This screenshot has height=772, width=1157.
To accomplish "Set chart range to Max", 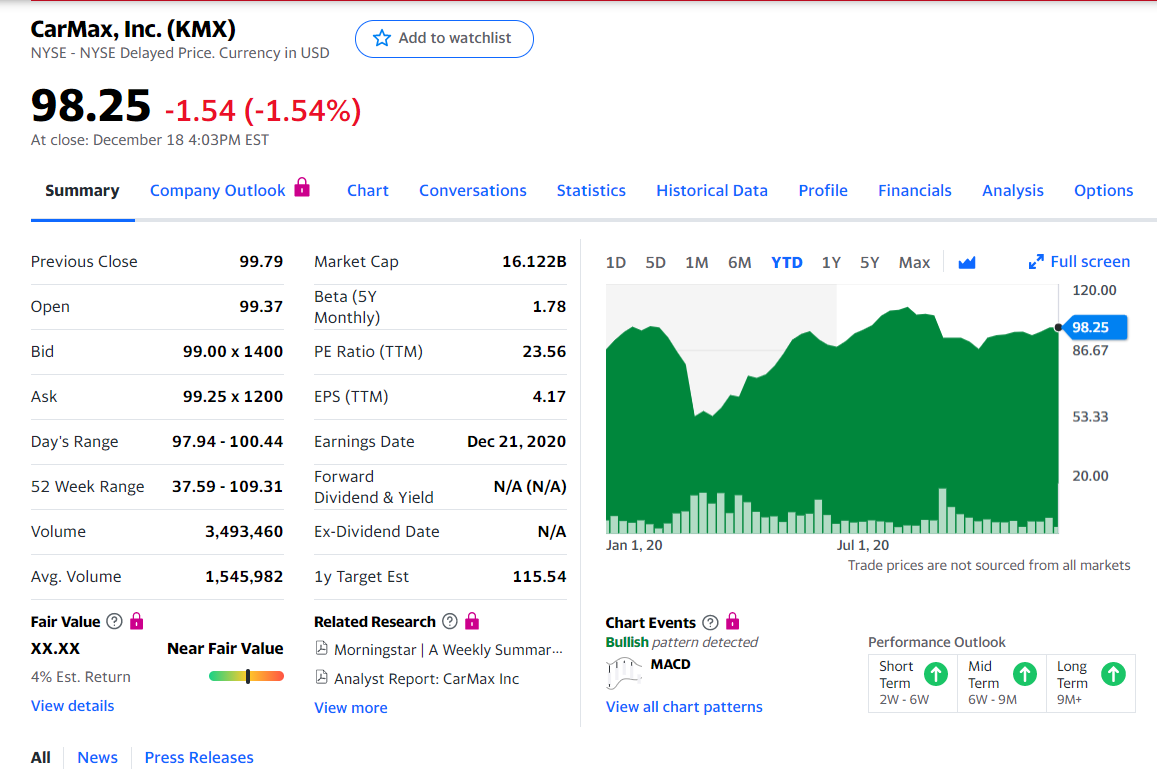I will [x=914, y=263].
